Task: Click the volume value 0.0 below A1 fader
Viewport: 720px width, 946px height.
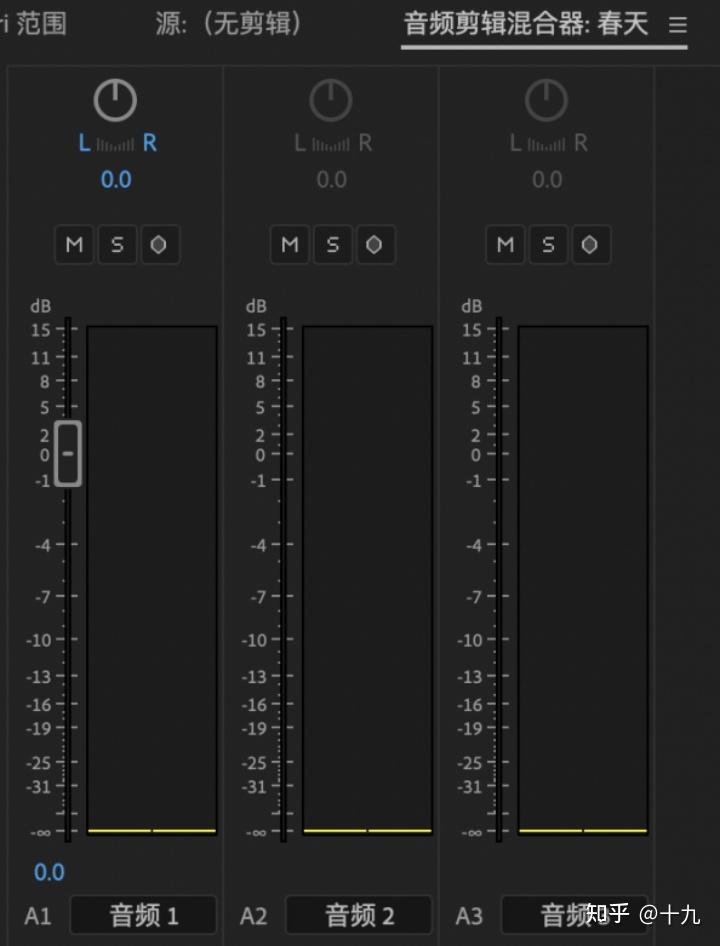Action: click(49, 872)
